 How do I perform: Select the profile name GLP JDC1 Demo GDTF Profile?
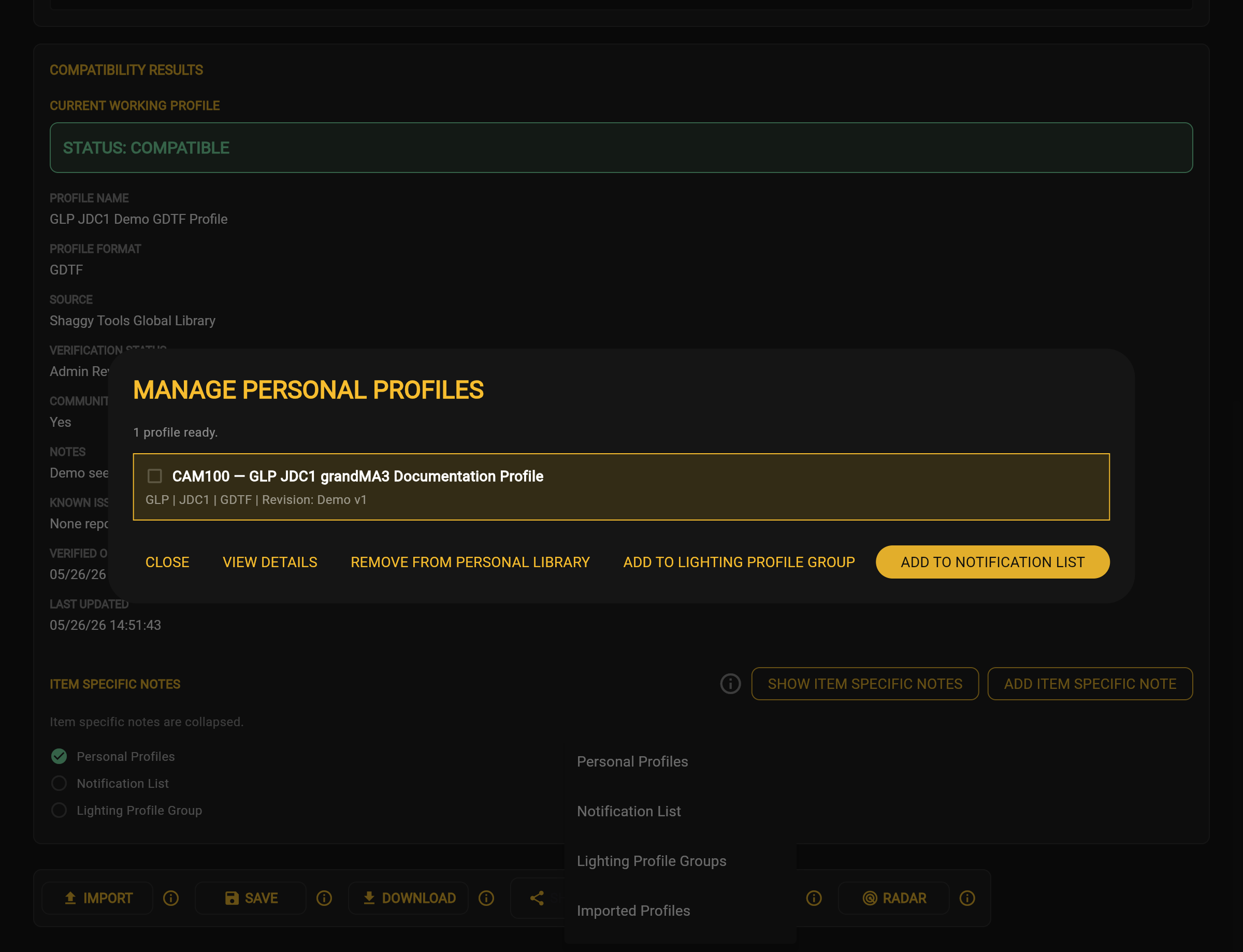(x=139, y=219)
